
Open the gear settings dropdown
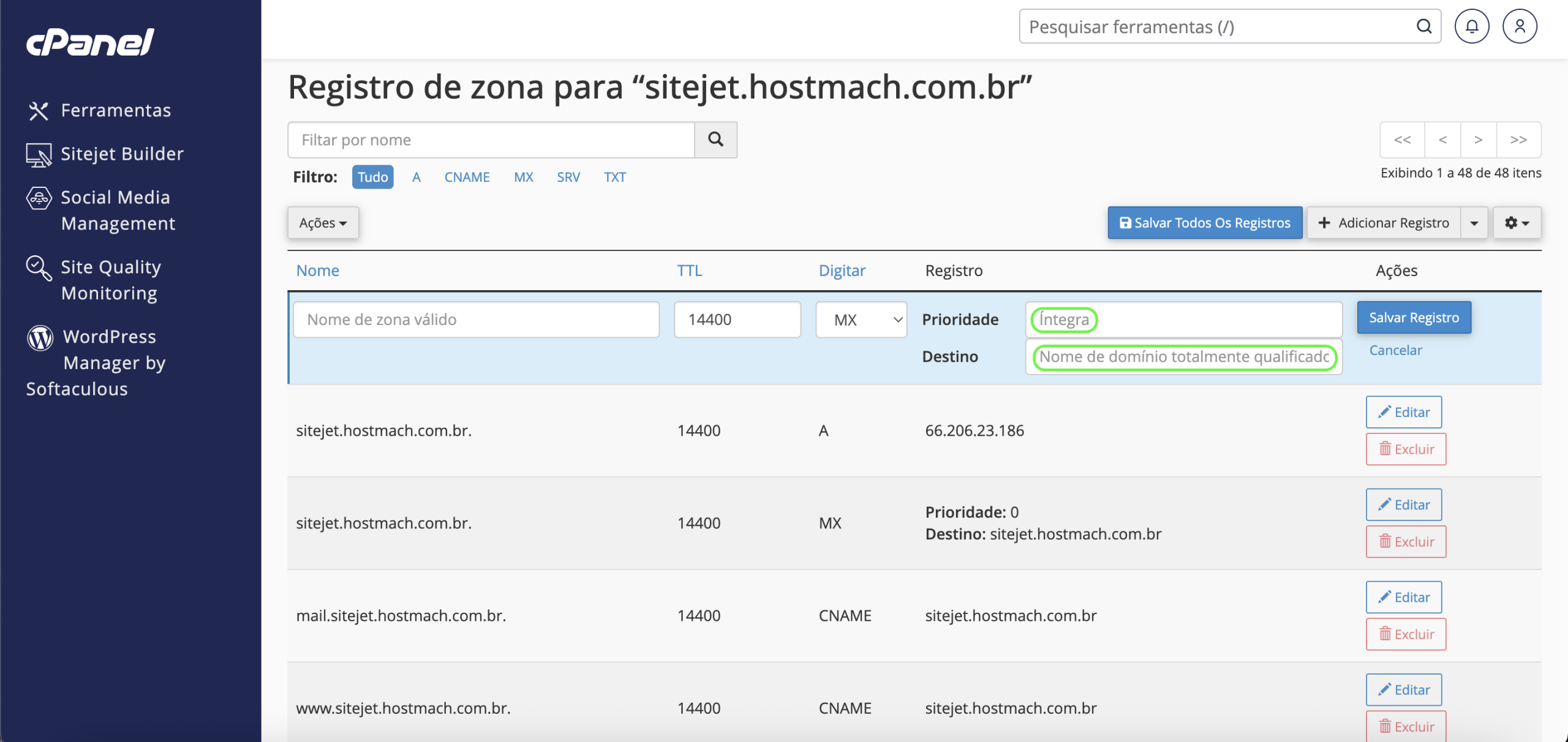[1517, 223]
